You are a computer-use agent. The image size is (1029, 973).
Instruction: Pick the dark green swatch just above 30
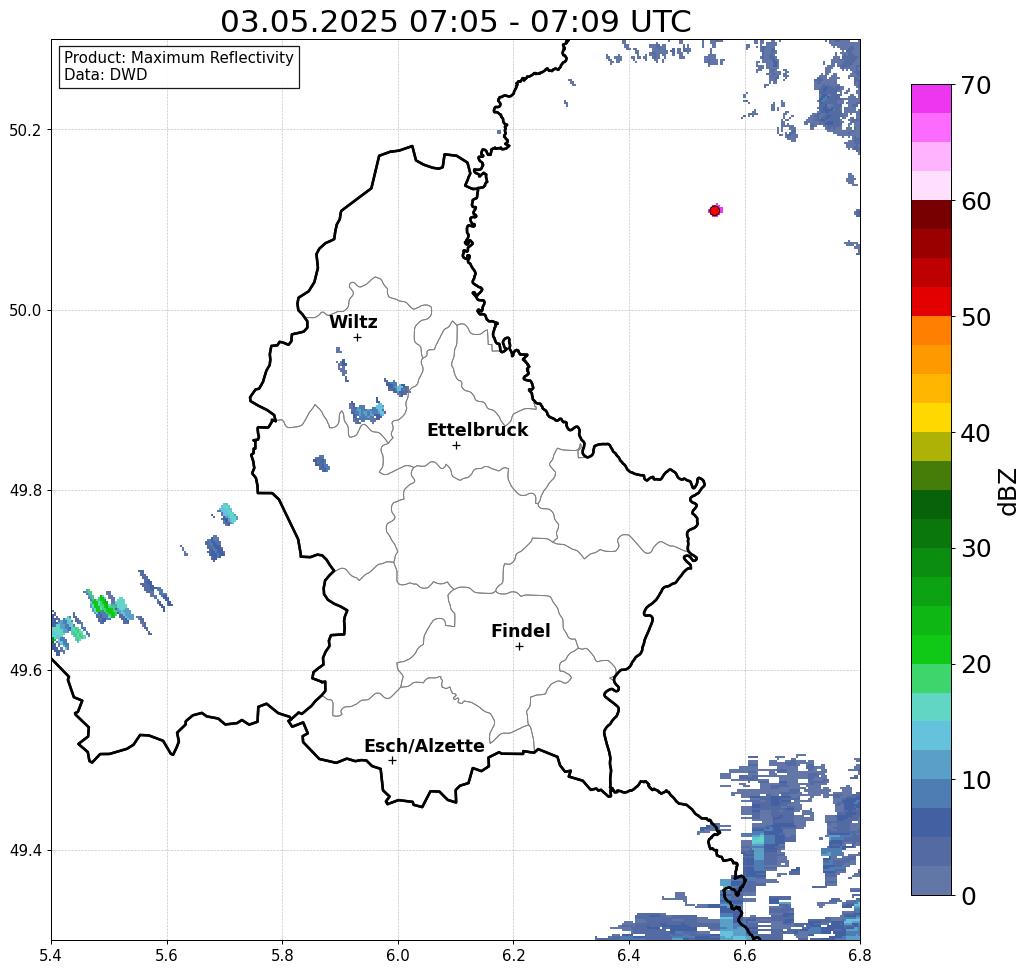click(931, 533)
